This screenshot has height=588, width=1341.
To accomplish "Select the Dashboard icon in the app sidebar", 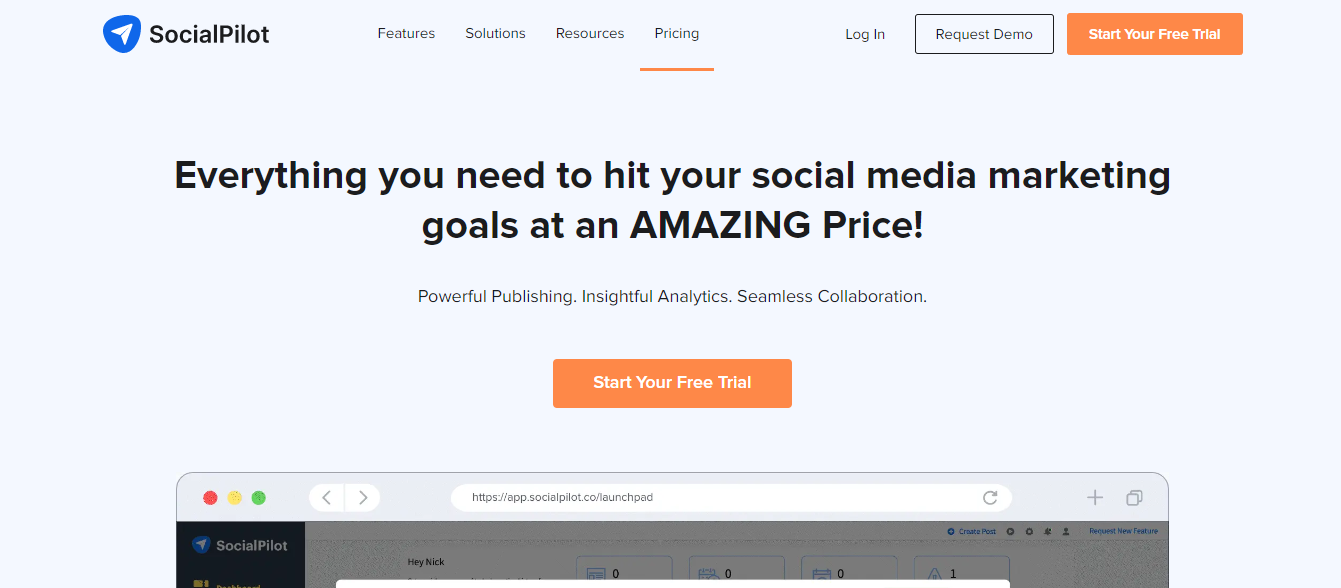I will click(x=200, y=585).
